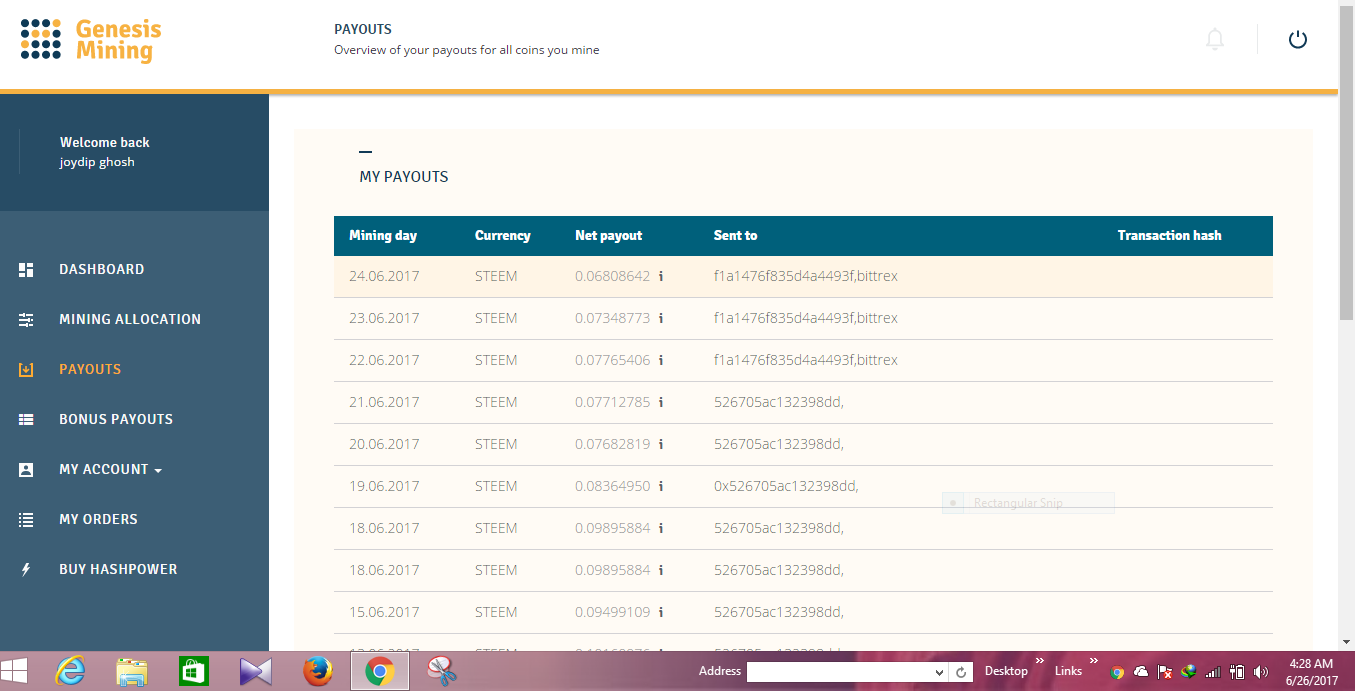Viewport: 1355px width, 691px height.
Task: Click the Bonus Payouts list icon
Action: tap(26, 419)
